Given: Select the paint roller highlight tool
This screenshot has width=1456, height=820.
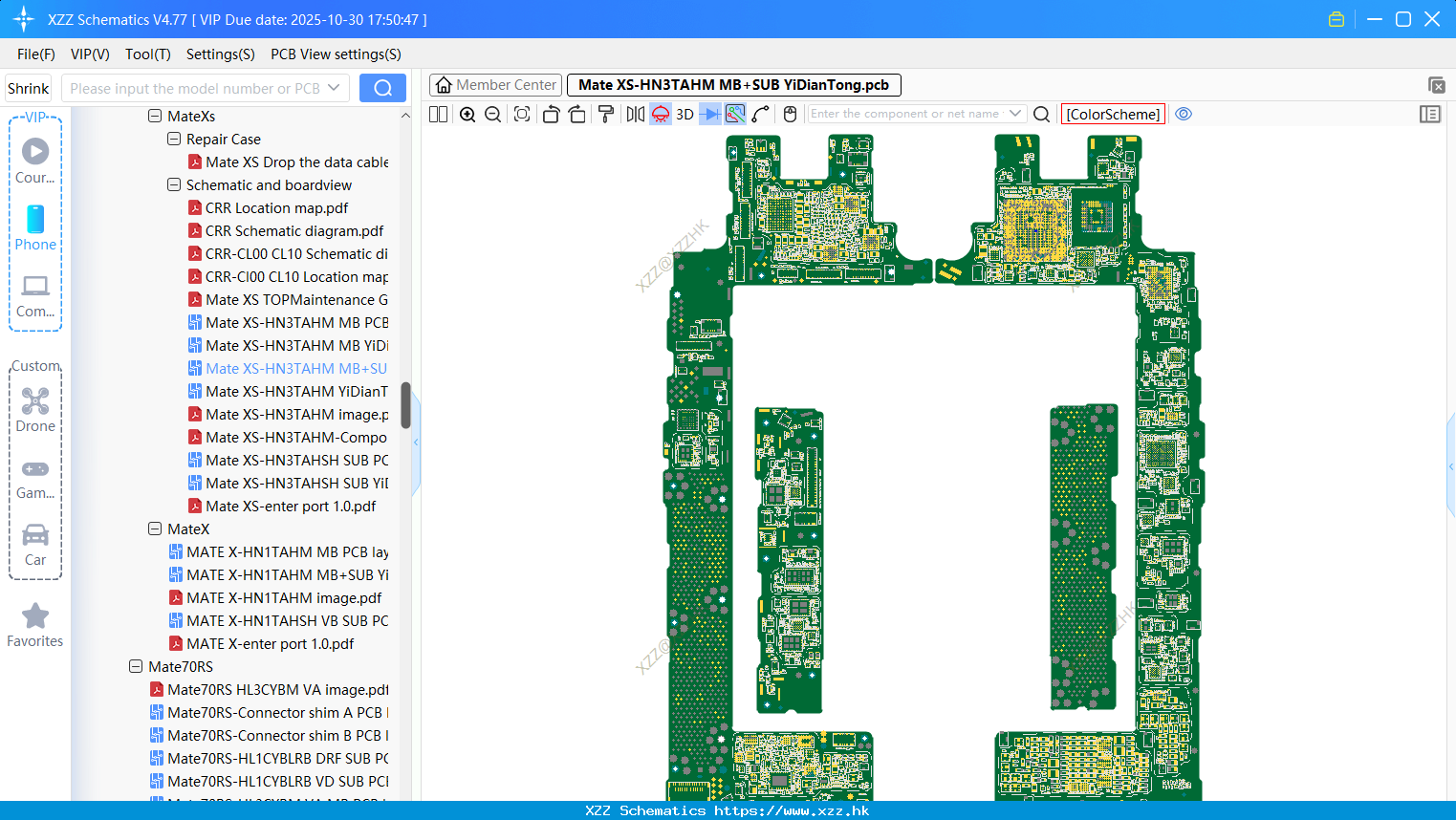Looking at the screenshot, I should click(606, 114).
